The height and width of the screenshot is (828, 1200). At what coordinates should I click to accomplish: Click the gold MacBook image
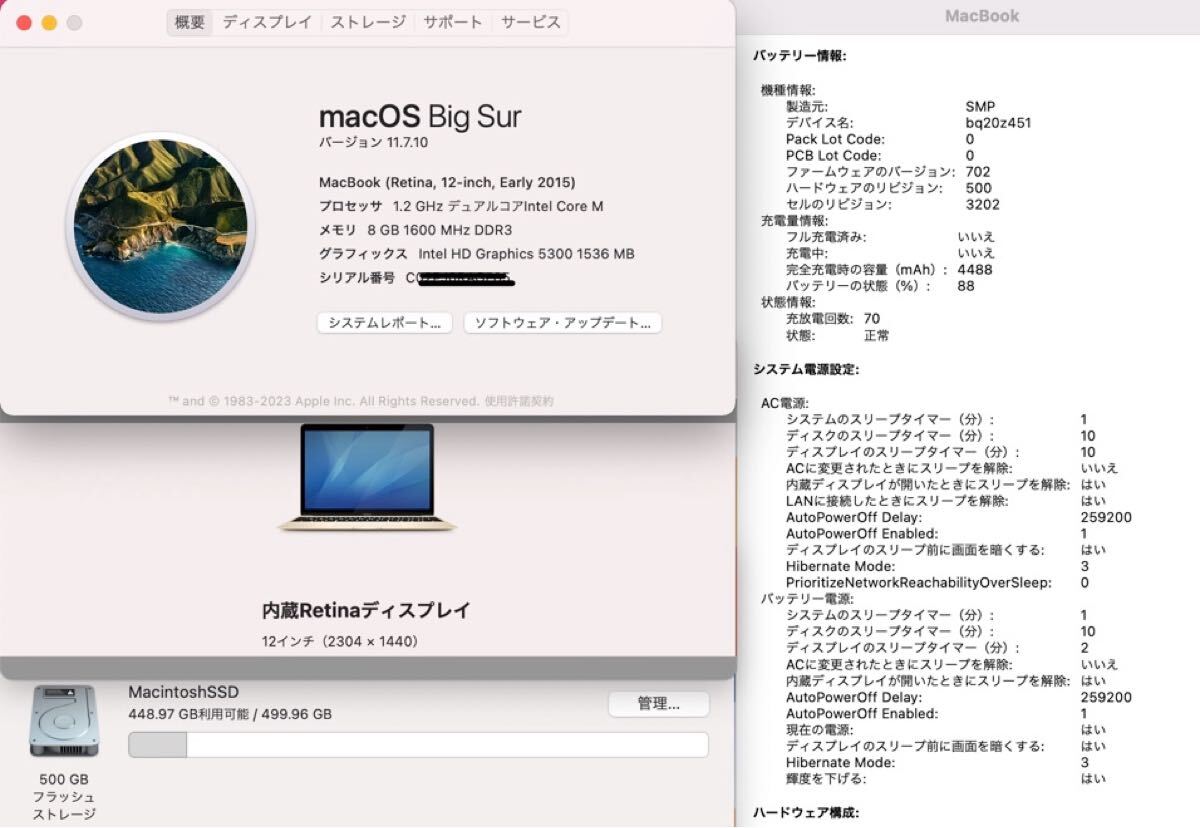point(367,477)
